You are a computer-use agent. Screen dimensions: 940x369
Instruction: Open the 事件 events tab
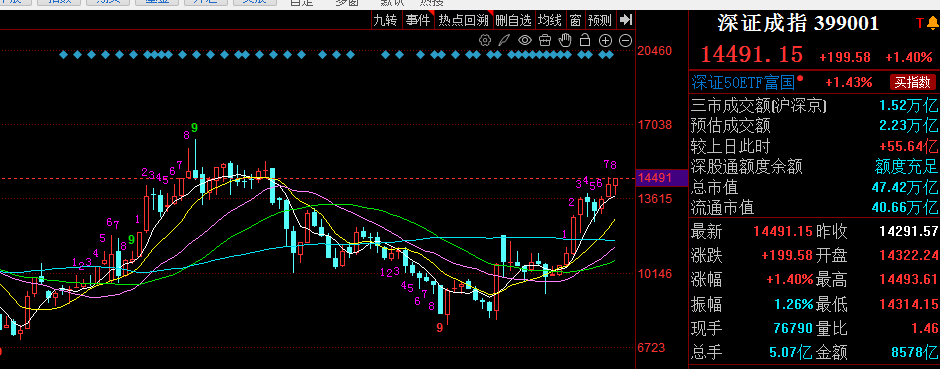pyautogui.click(x=418, y=20)
